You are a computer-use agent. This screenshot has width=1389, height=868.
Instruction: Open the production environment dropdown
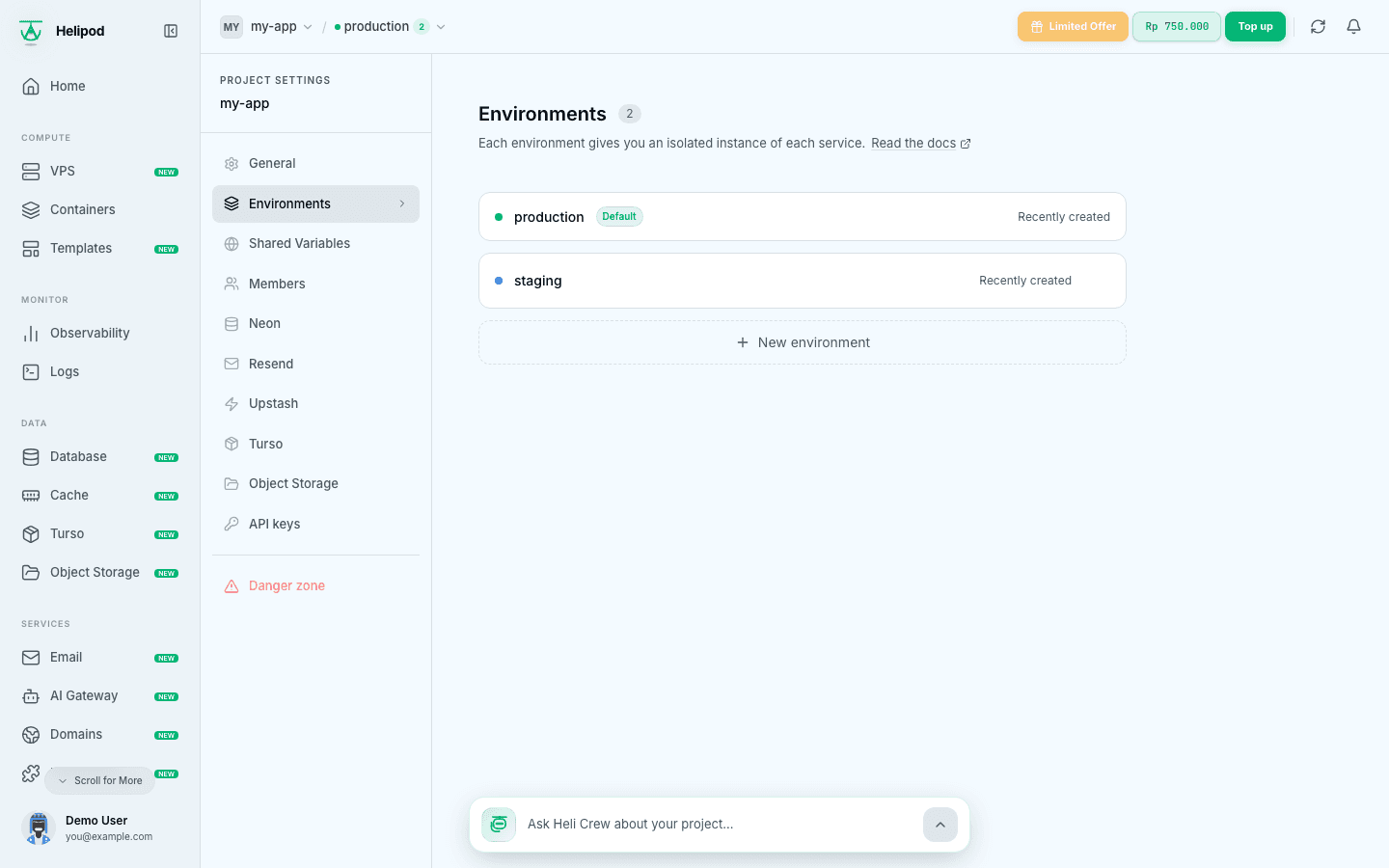[x=389, y=27]
